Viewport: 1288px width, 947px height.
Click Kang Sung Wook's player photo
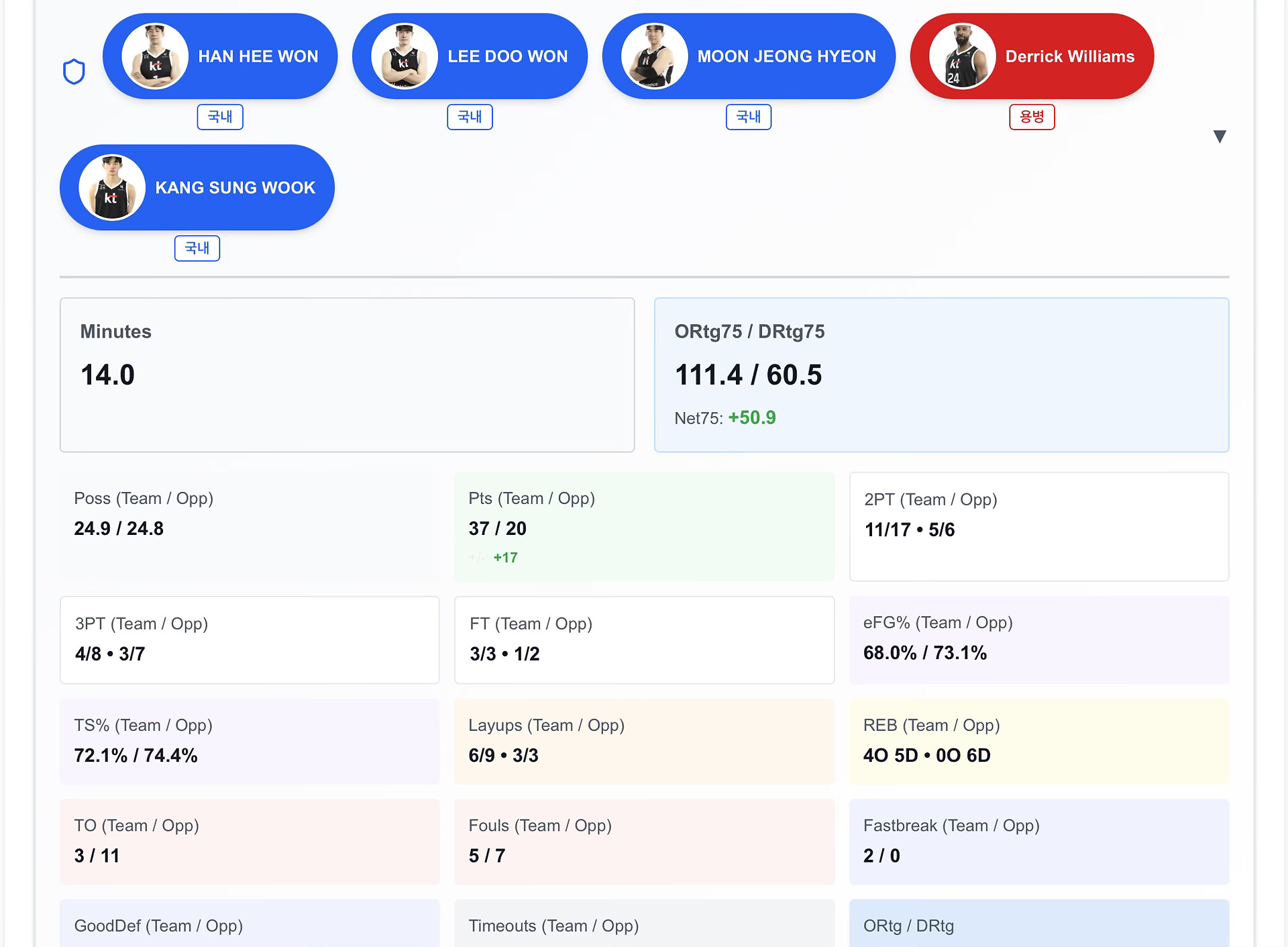point(112,188)
